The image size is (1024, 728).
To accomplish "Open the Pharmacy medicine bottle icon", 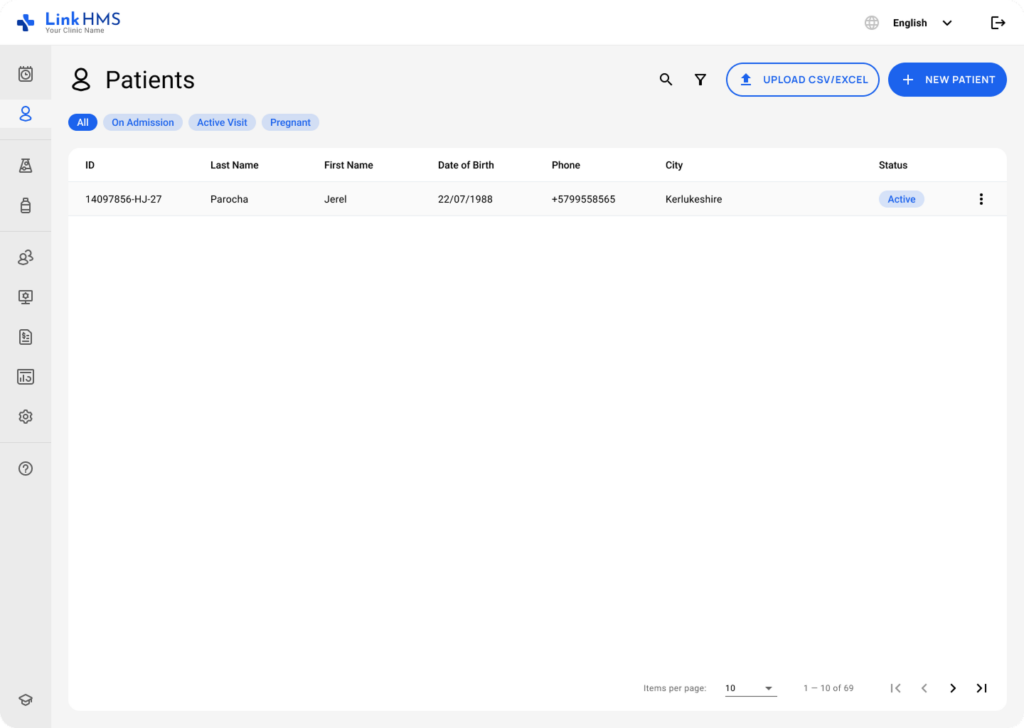I will pos(25,204).
